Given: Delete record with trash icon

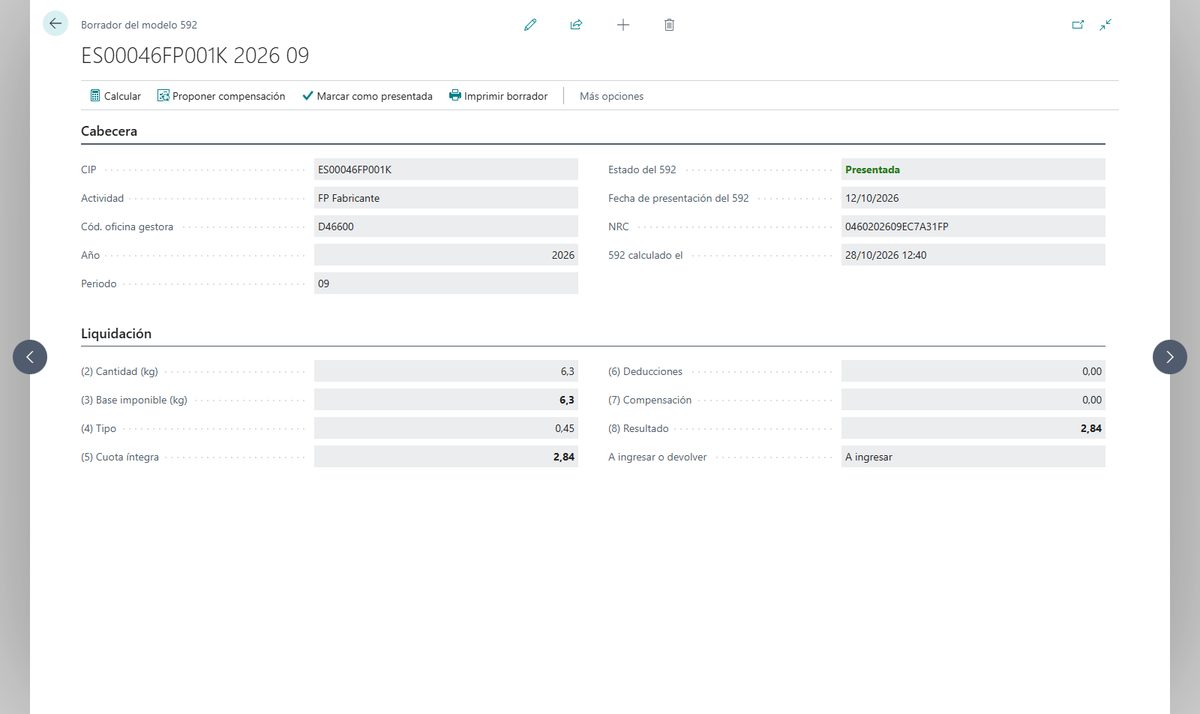Looking at the screenshot, I should pos(669,25).
